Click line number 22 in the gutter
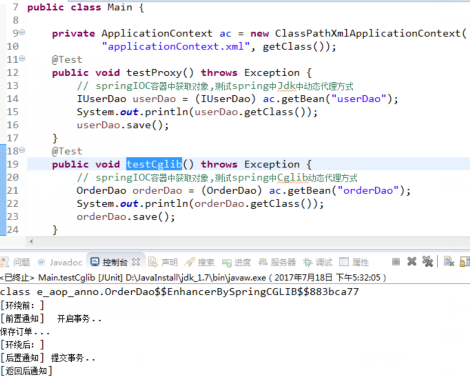The image size is (470, 384). (13, 203)
